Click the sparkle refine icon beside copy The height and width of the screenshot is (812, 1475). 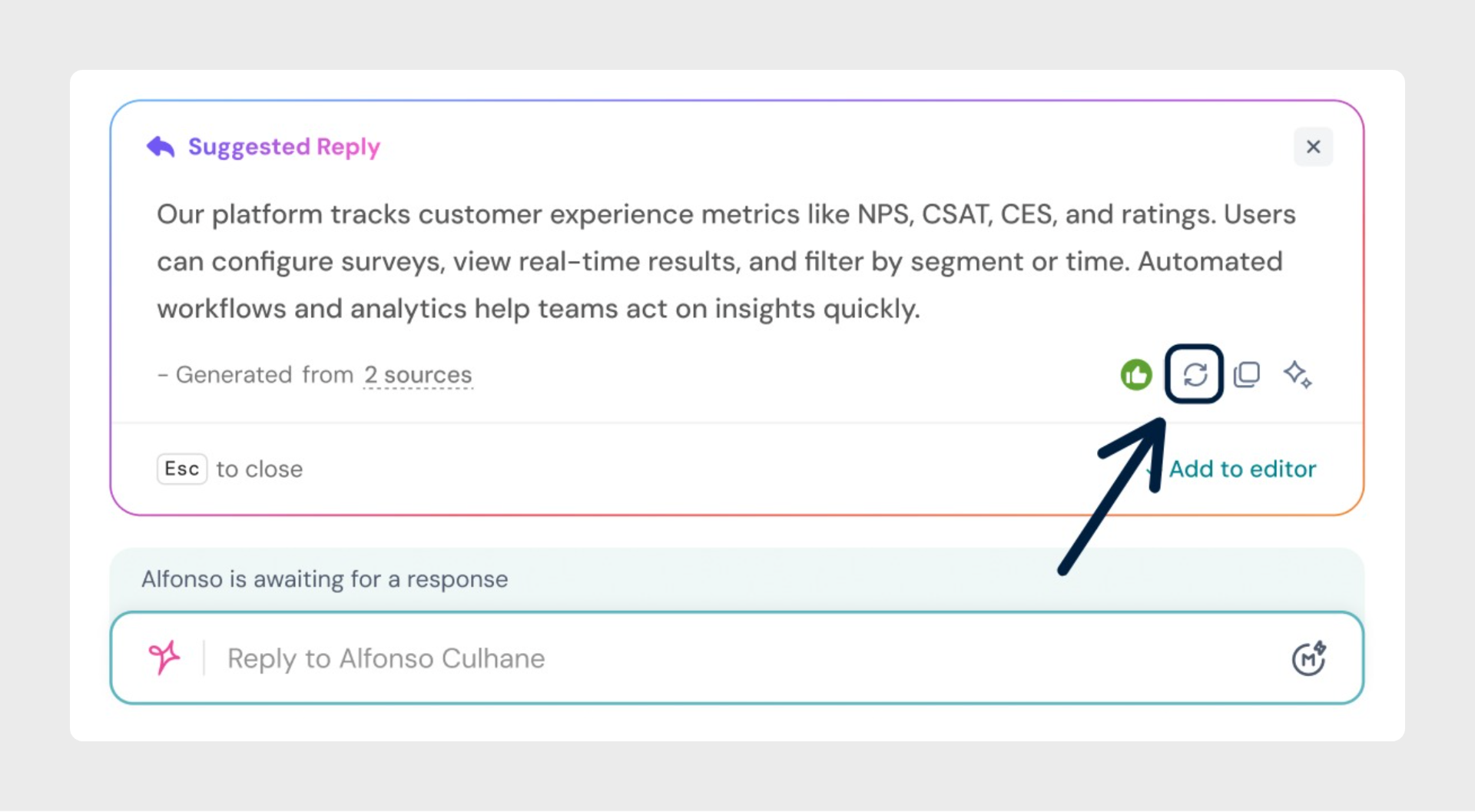coord(1298,375)
